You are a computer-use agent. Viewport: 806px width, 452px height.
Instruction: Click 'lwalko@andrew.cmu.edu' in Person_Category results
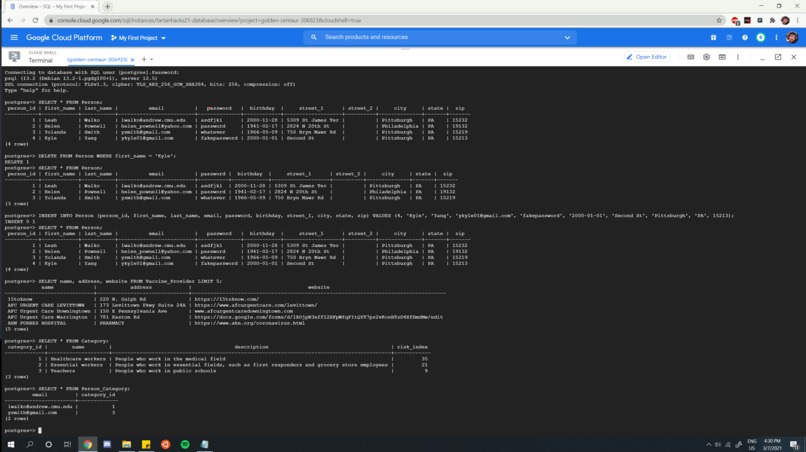tap(40, 407)
